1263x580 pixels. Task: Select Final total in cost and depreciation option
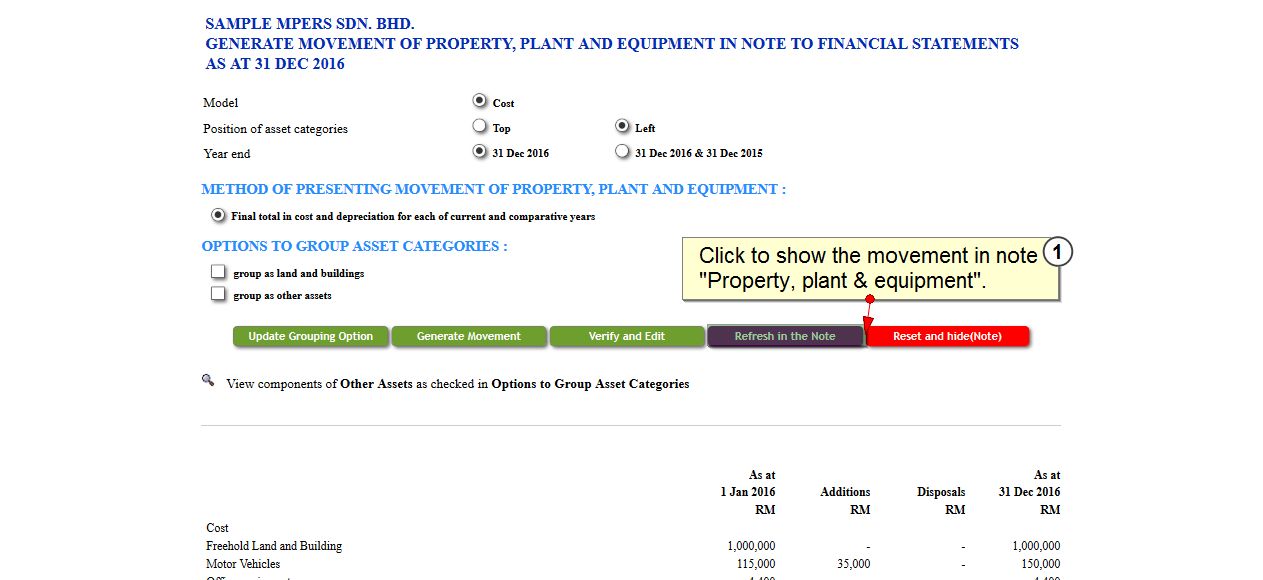pos(218,215)
